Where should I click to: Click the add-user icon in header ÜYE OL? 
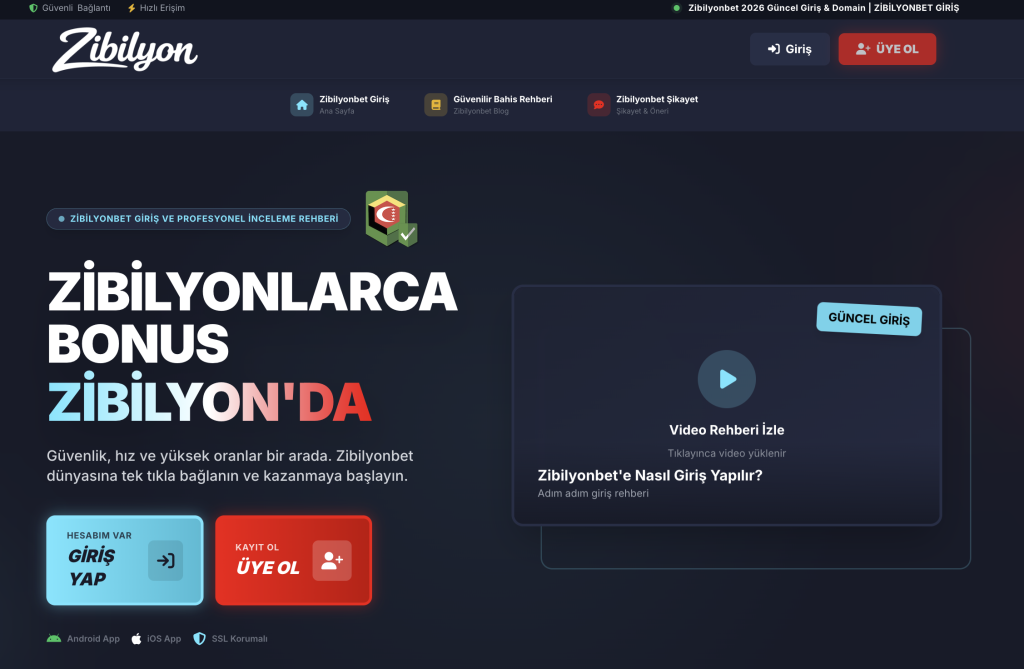tap(863, 49)
